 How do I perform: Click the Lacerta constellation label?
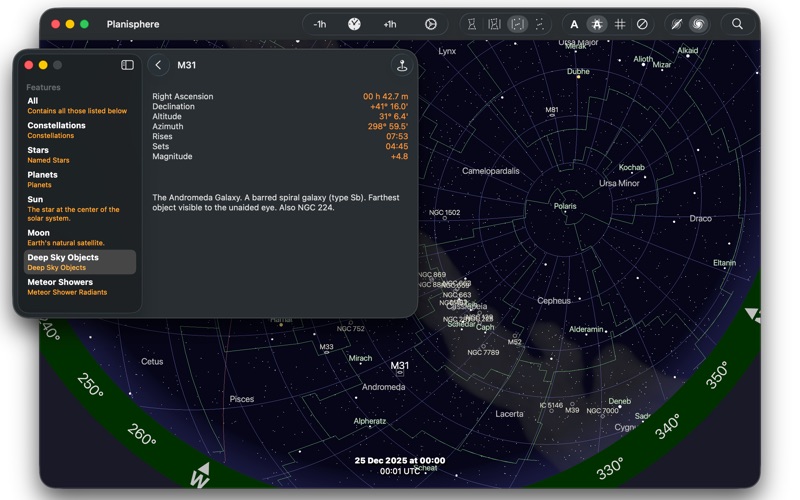509,414
